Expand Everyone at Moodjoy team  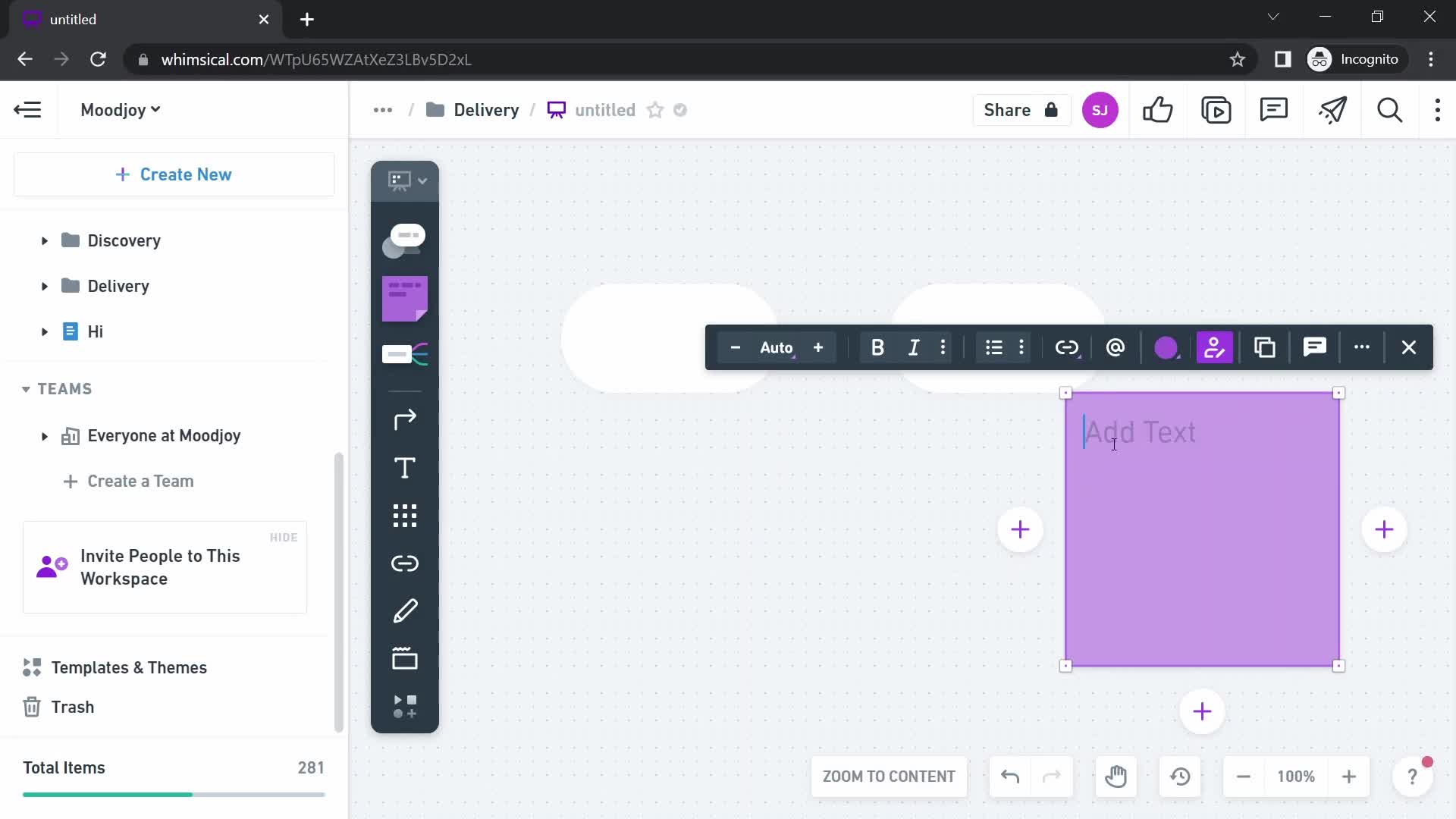(44, 436)
